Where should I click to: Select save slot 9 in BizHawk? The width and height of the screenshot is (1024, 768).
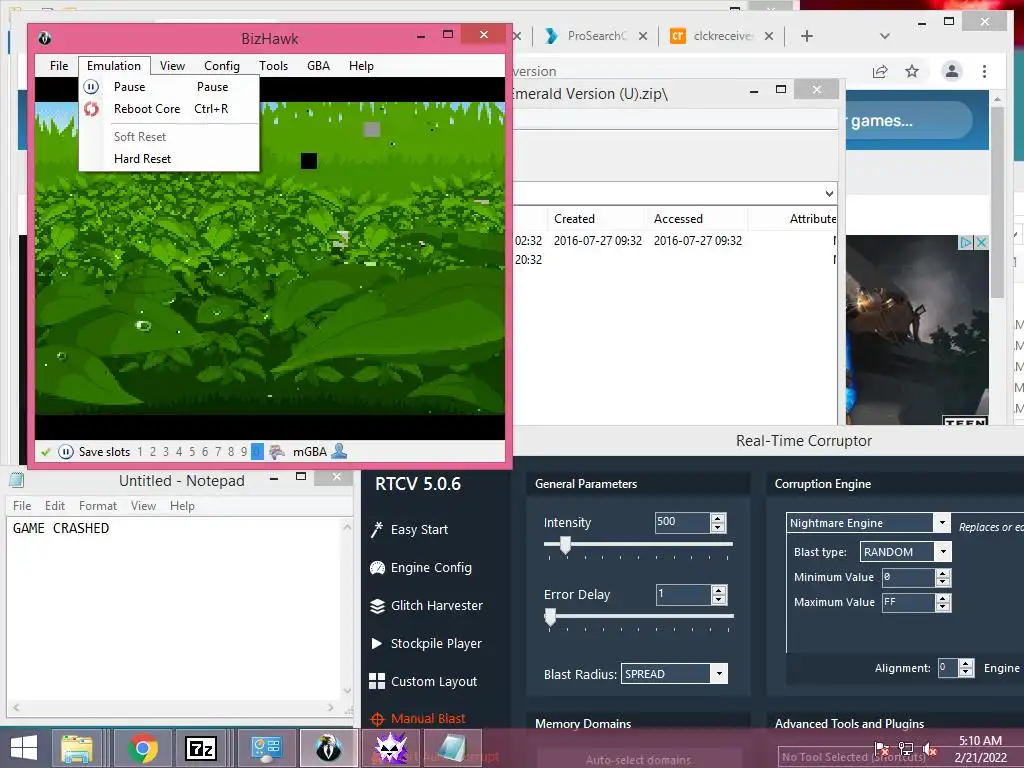(244, 451)
